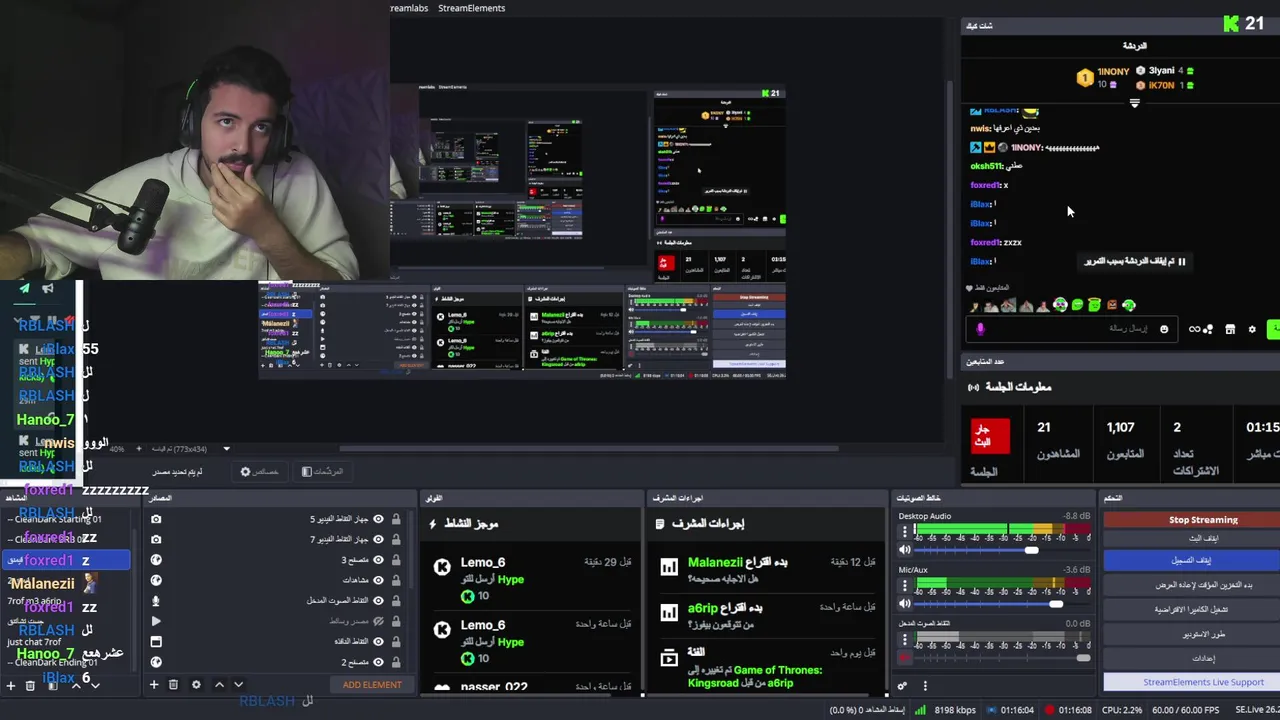Open the emoji picker in the Kick chat box
The width and height of the screenshot is (1280, 720).
point(1164,329)
